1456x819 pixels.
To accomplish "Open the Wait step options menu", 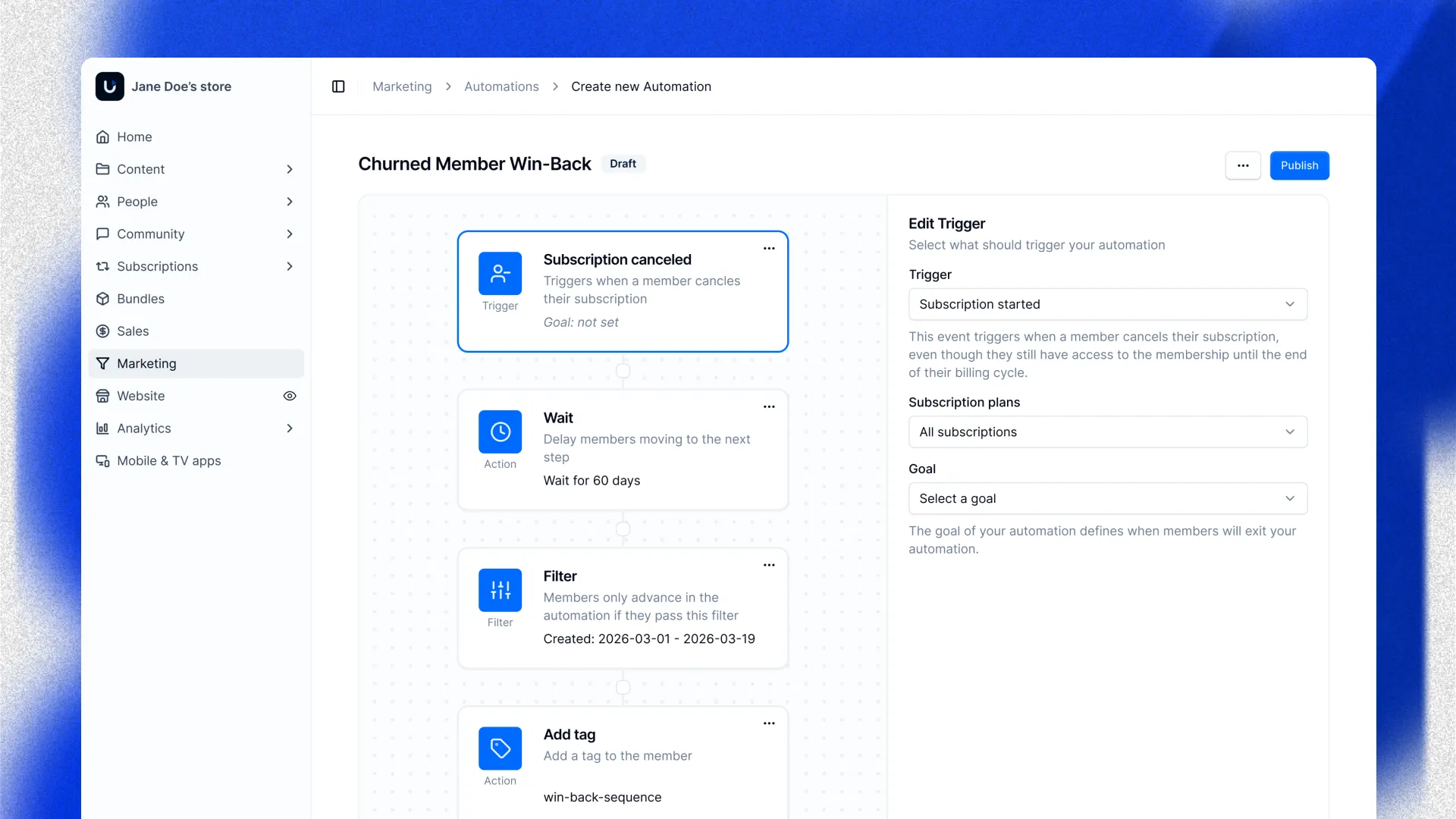I will pos(769,407).
